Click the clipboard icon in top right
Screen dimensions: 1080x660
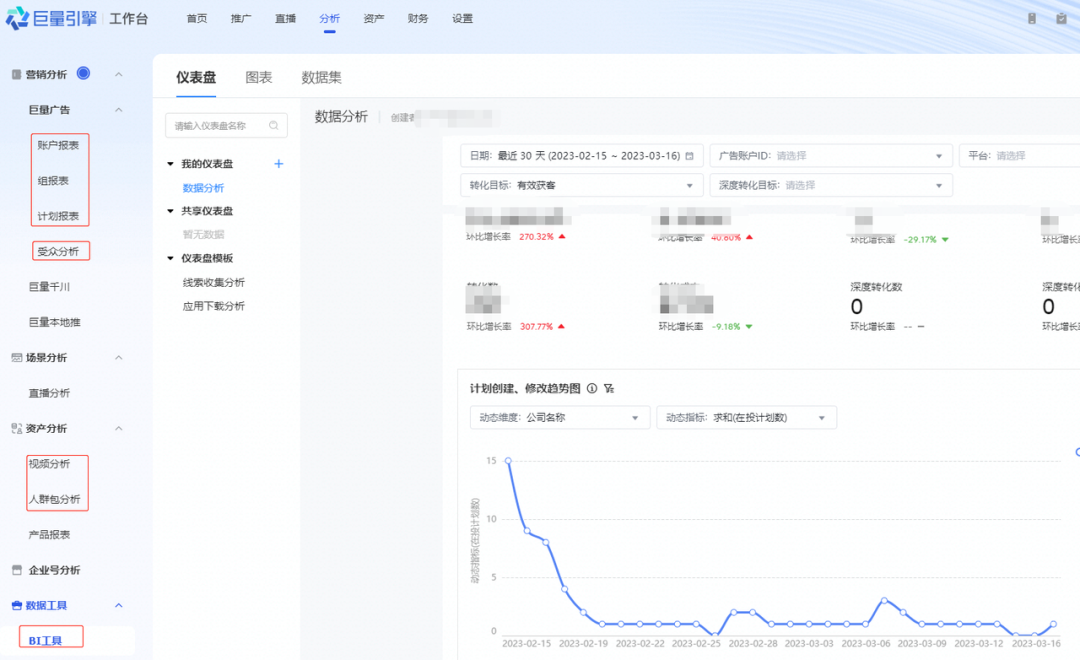coord(1061,19)
